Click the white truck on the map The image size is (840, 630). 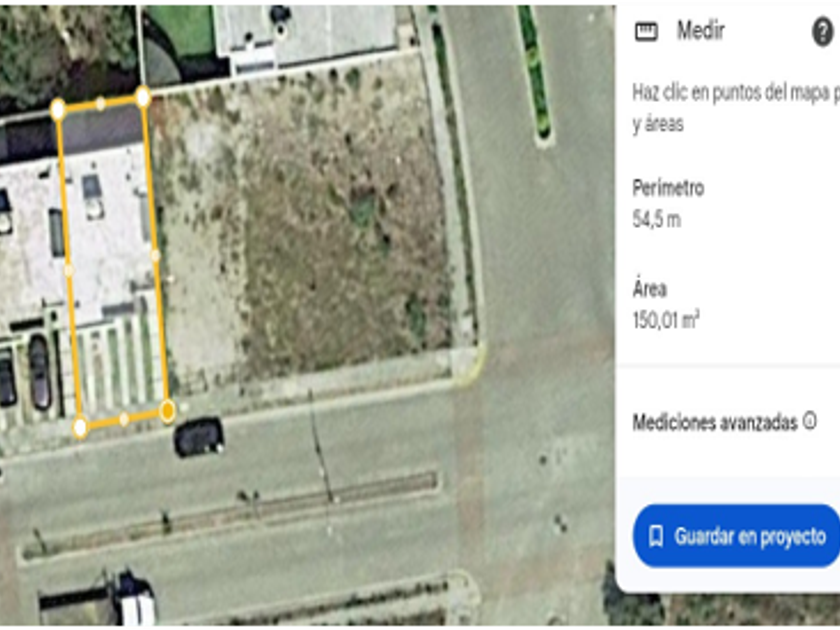(134, 600)
